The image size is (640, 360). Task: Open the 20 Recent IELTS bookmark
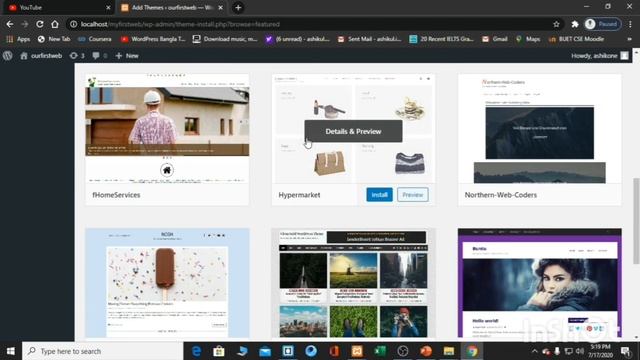[442, 39]
